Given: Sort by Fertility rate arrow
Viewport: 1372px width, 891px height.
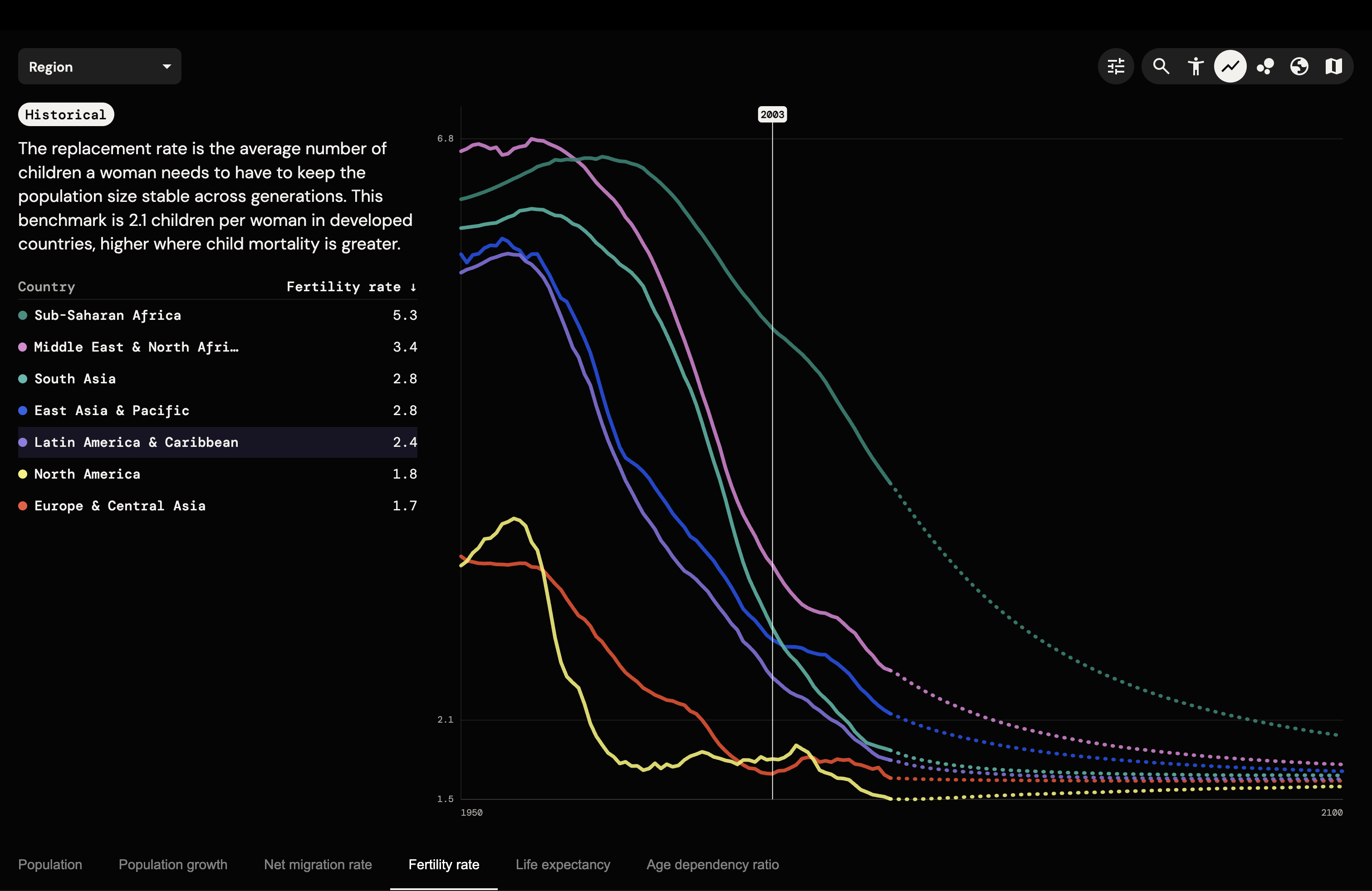Looking at the screenshot, I should click(413, 287).
